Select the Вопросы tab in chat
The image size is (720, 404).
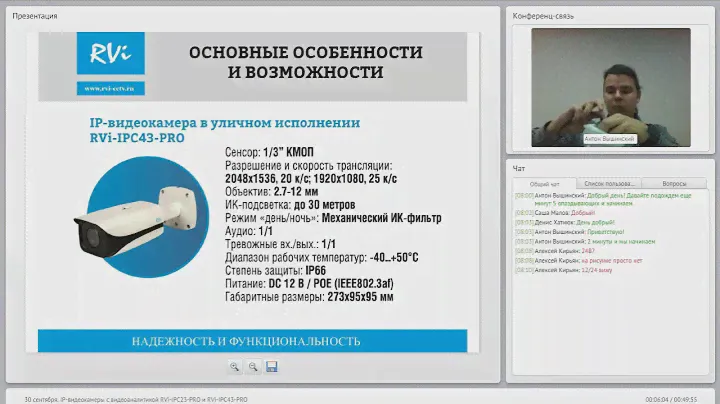point(674,184)
